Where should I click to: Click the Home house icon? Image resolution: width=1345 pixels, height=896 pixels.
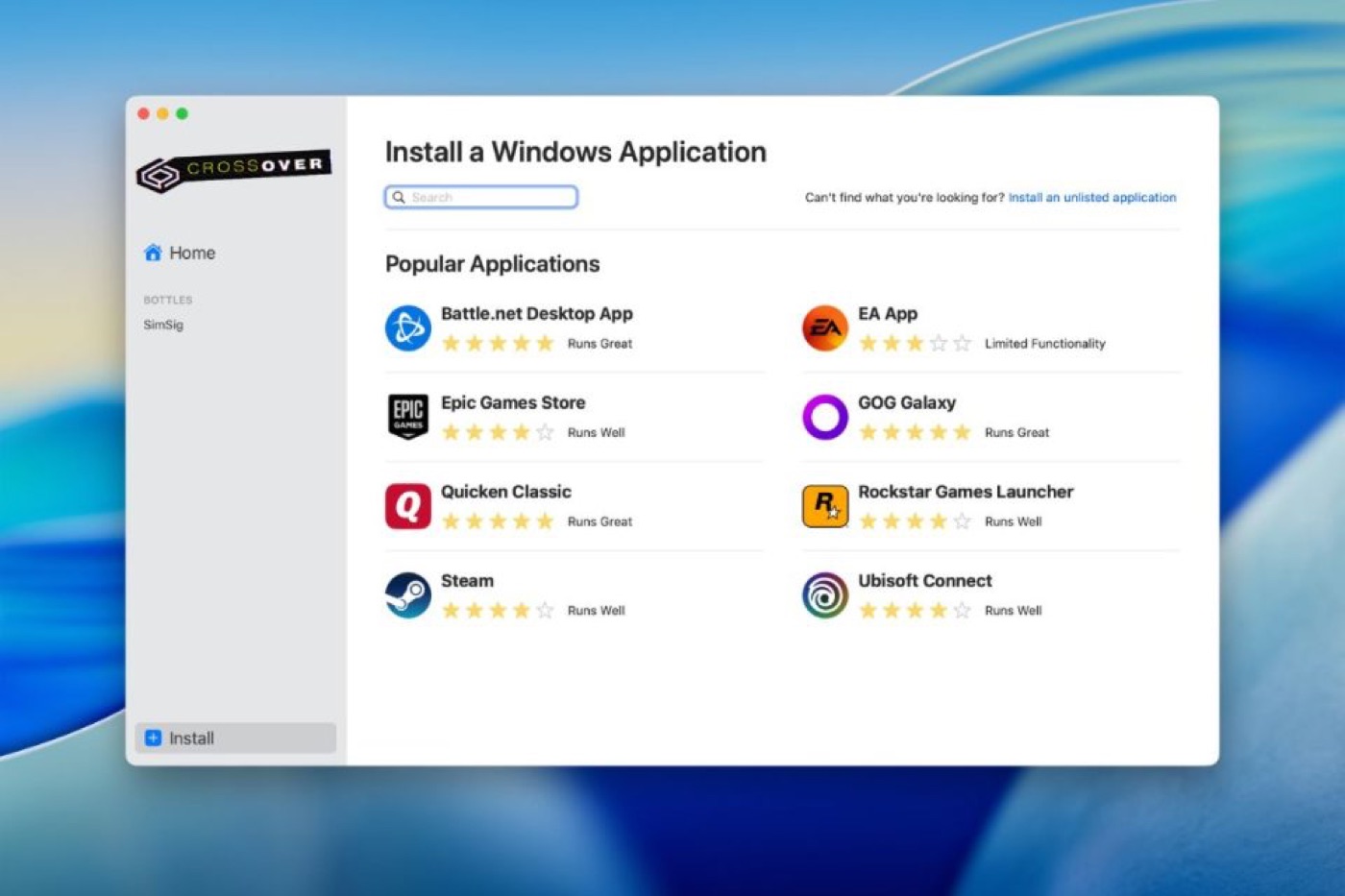[x=153, y=253]
